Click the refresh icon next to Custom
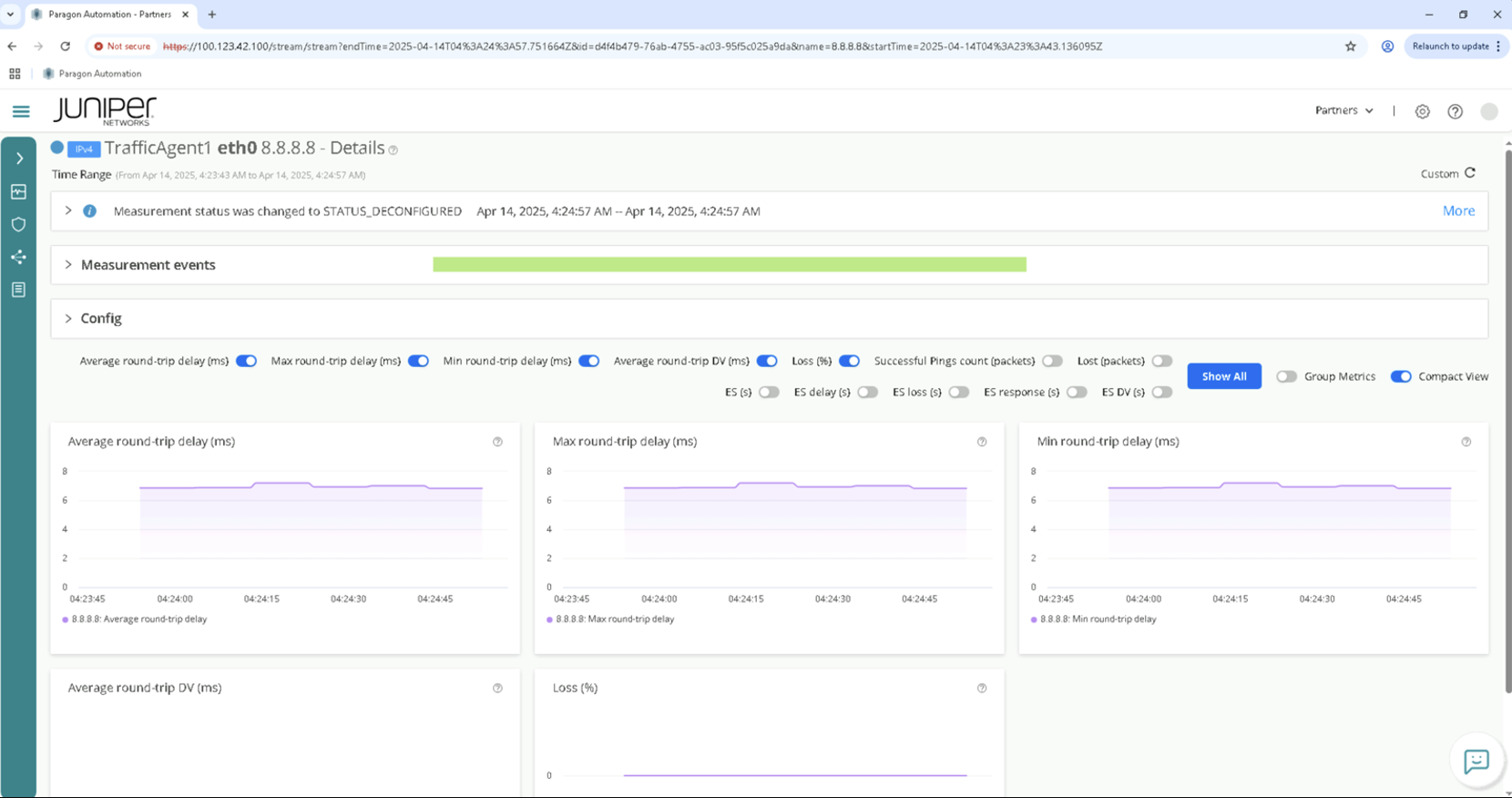This screenshot has width=1512, height=798. click(1469, 173)
